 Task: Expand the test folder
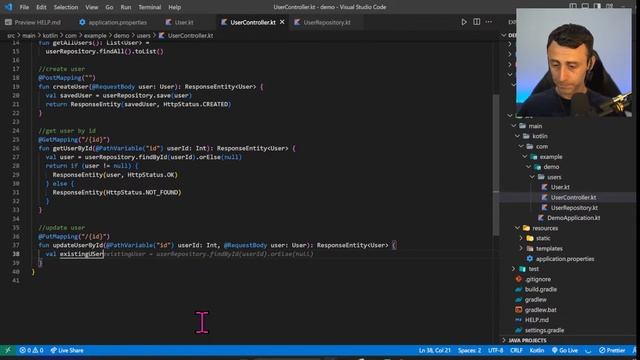click(514, 269)
